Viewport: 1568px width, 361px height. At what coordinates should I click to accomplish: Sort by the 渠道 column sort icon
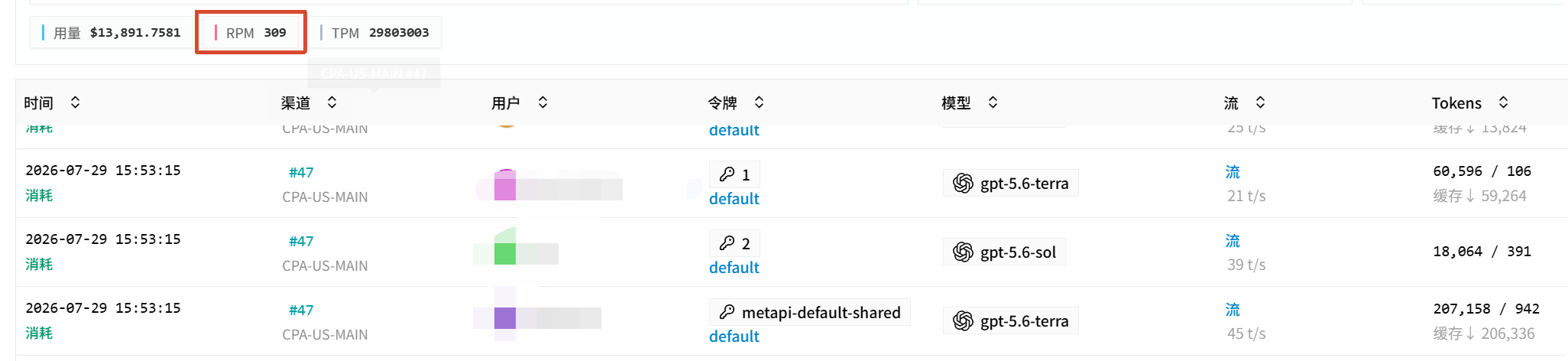[332, 102]
